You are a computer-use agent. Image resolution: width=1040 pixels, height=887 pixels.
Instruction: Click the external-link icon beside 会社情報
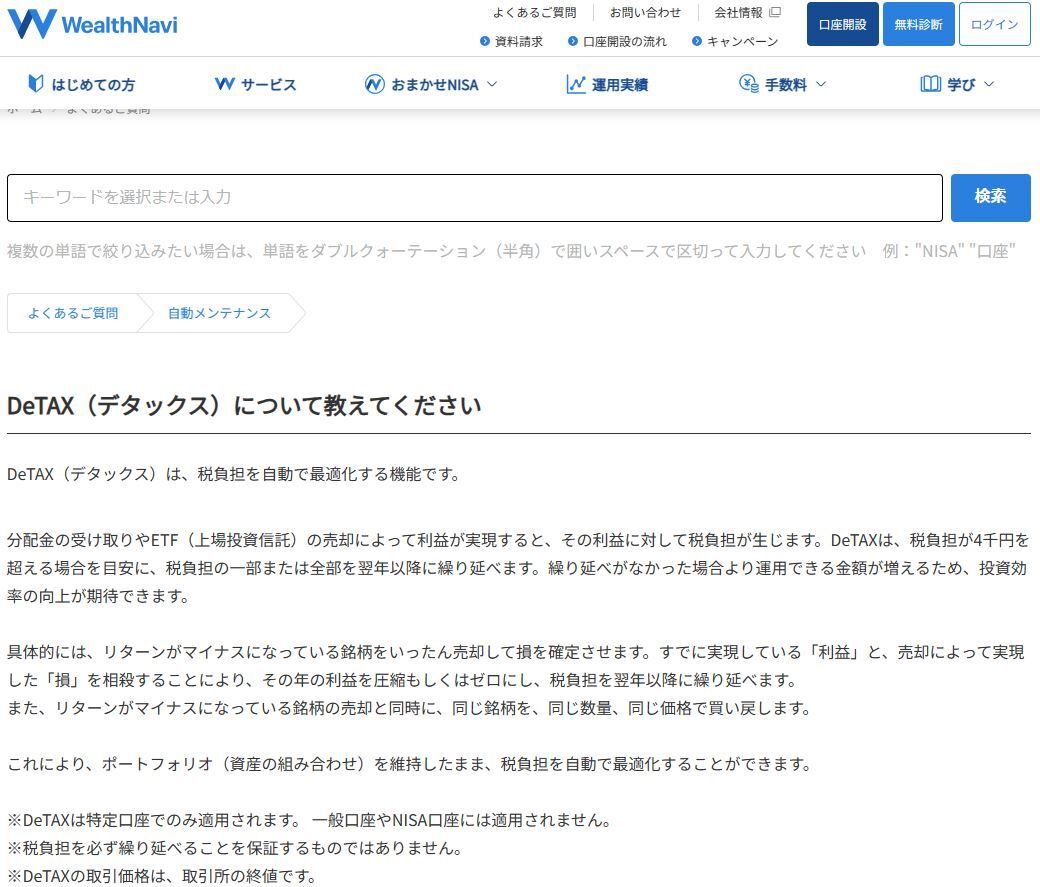[775, 12]
